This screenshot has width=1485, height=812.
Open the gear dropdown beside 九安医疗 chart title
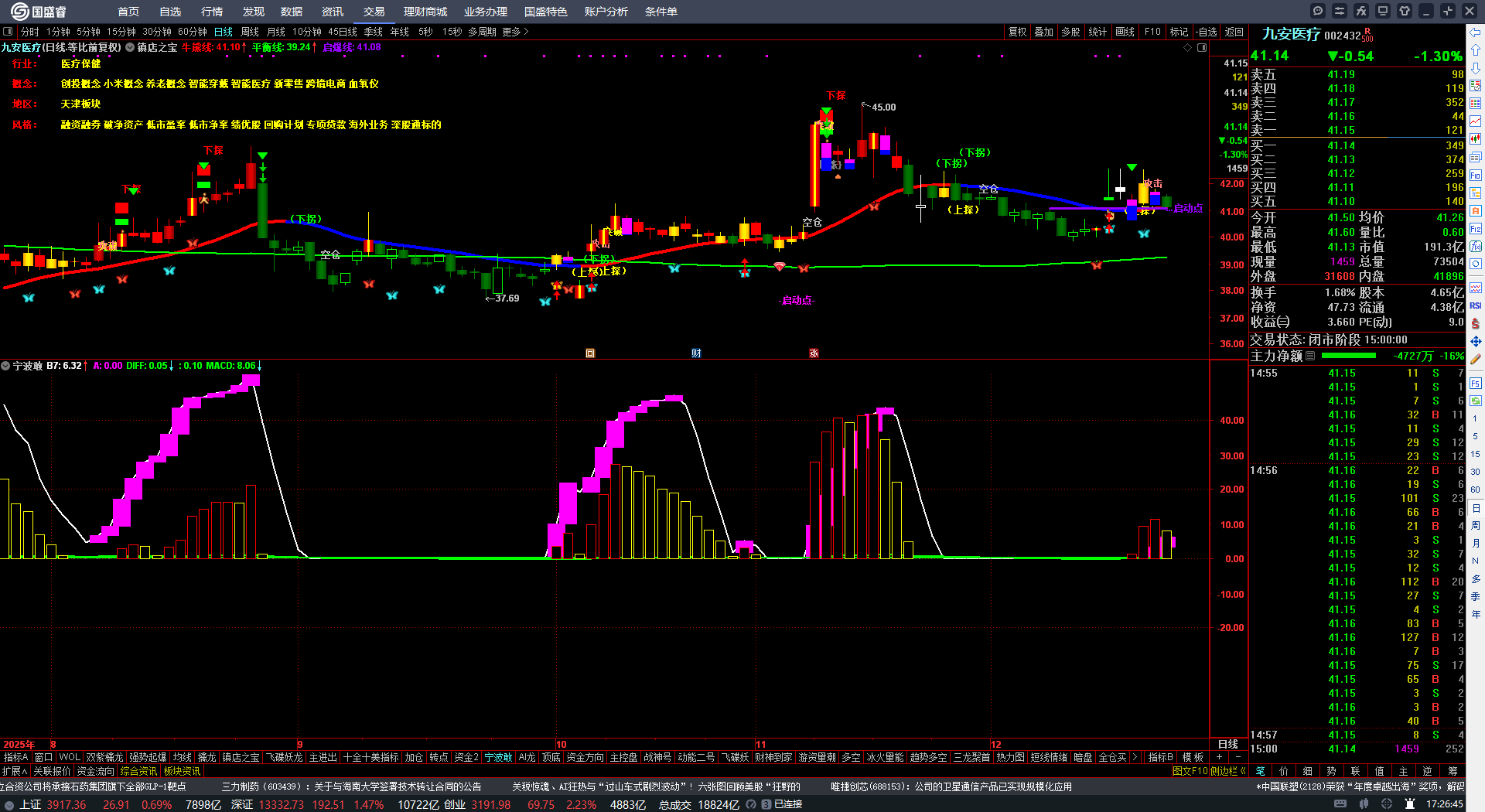tap(131, 47)
